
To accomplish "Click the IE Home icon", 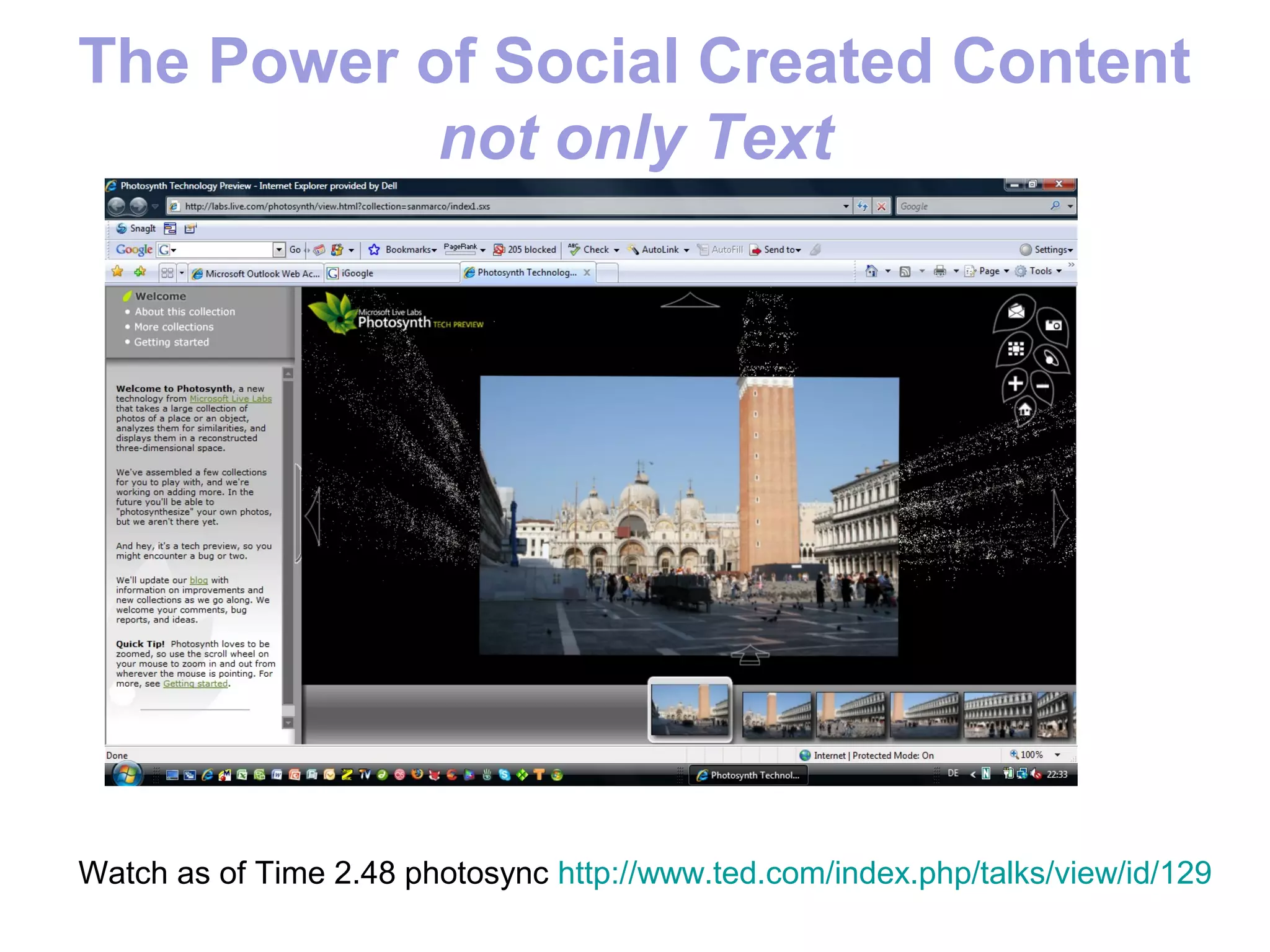I will click(x=871, y=271).
